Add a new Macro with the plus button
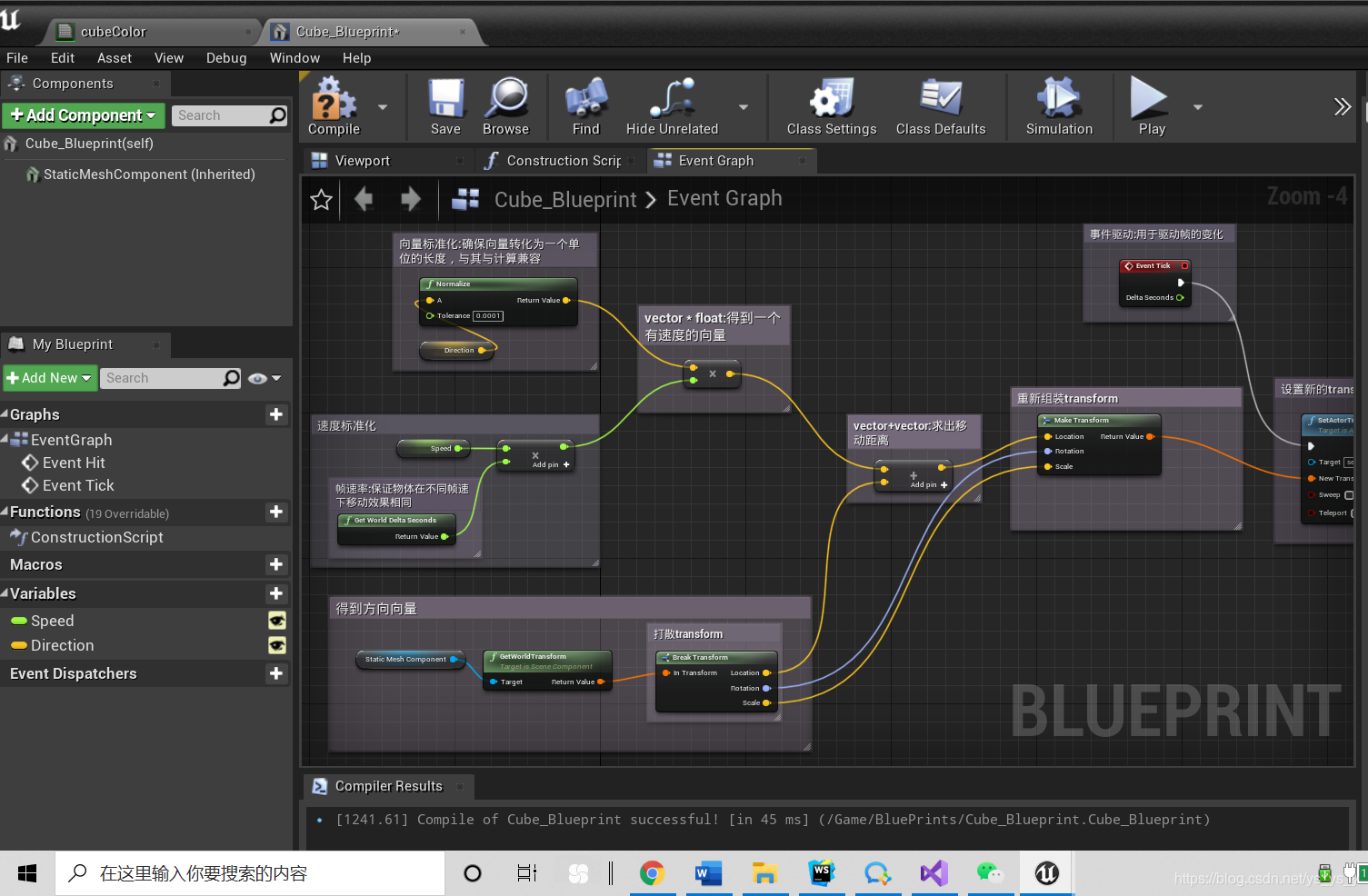1368x896 pixels. coord(275,564)
